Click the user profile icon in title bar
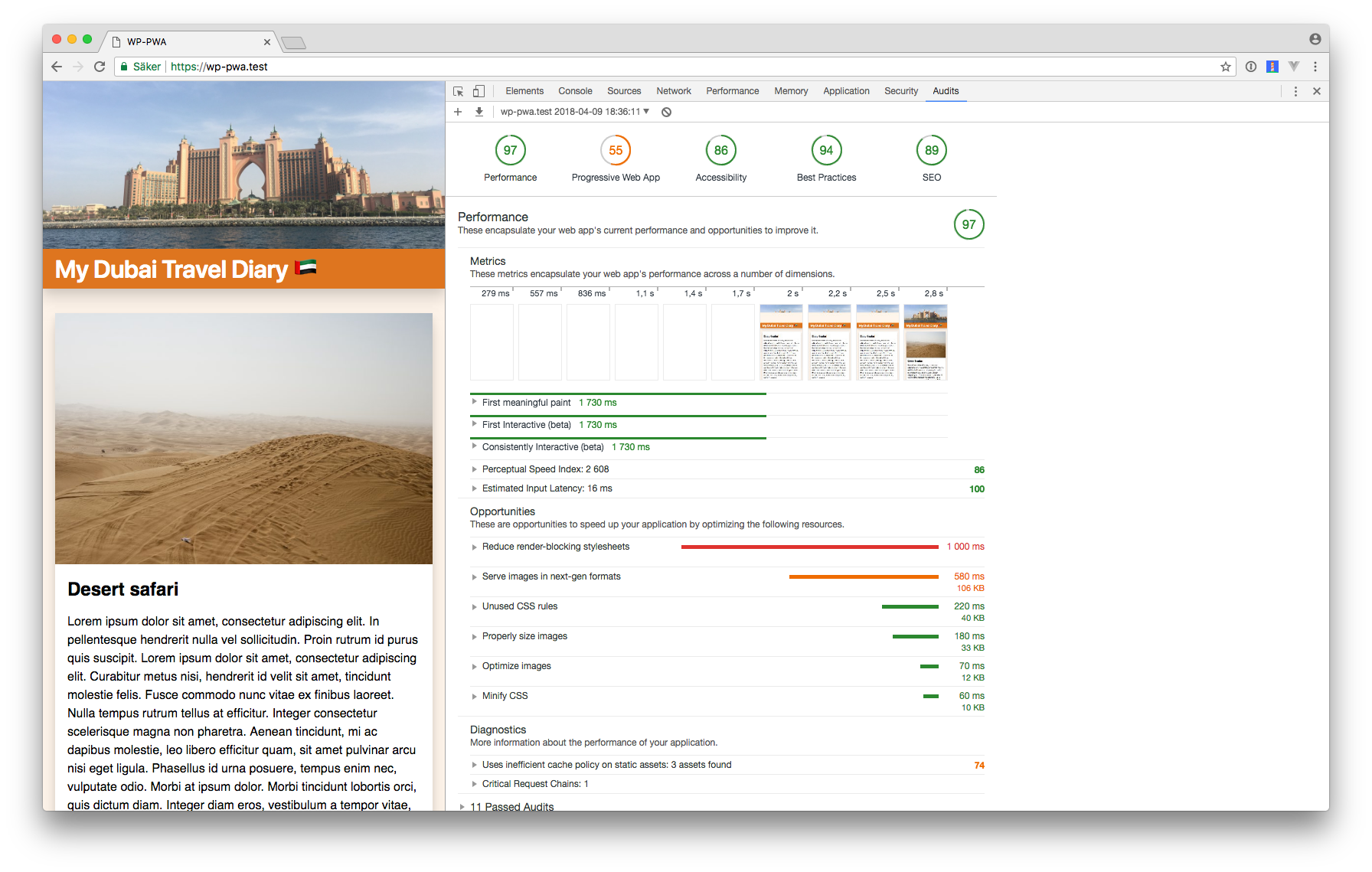 point(1315,39)
